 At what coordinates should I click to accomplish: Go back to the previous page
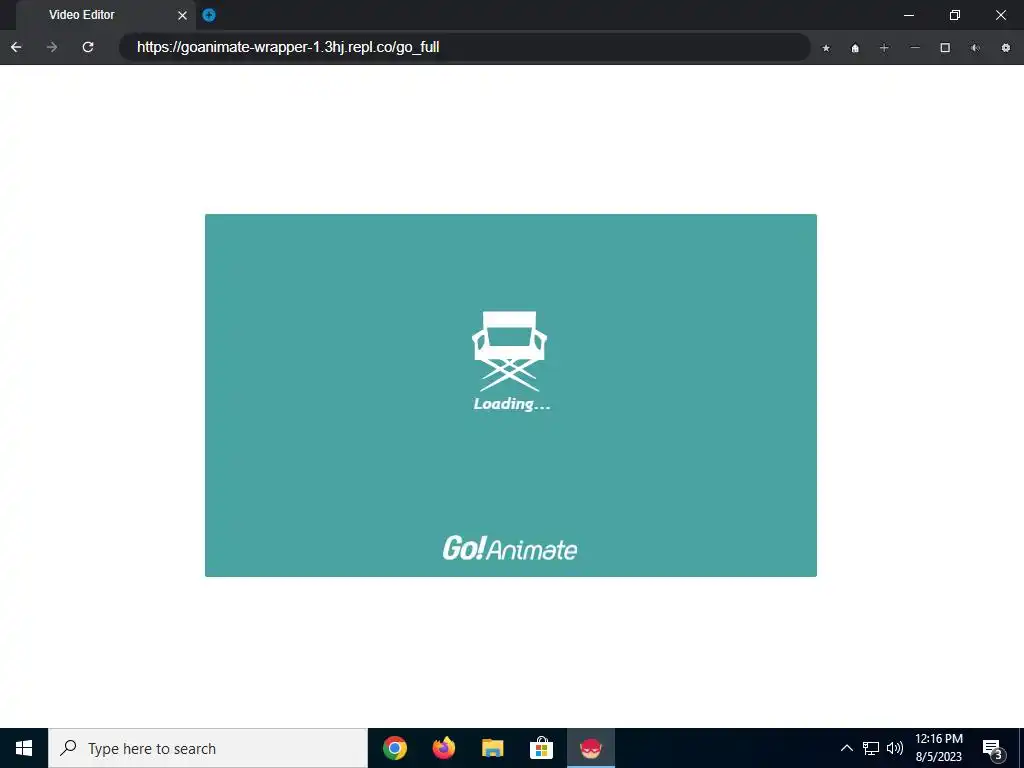pos(16,47)
